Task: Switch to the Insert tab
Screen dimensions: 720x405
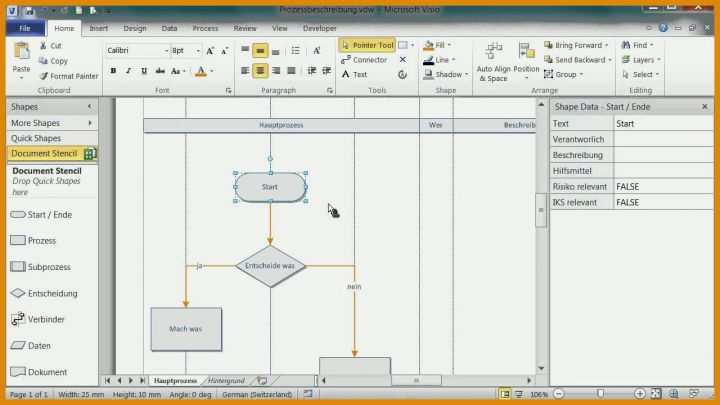Action: coord(98,28)
